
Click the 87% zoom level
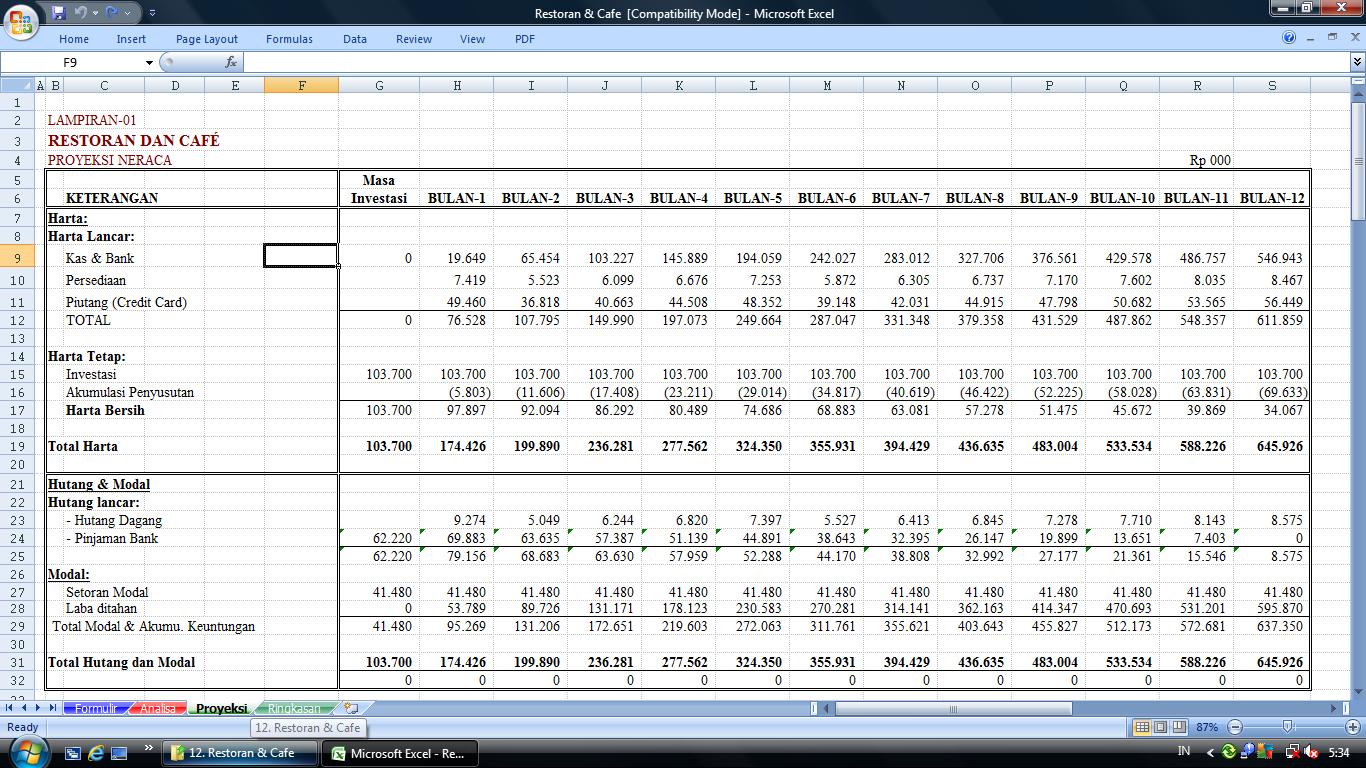(x=1207, y=727)
